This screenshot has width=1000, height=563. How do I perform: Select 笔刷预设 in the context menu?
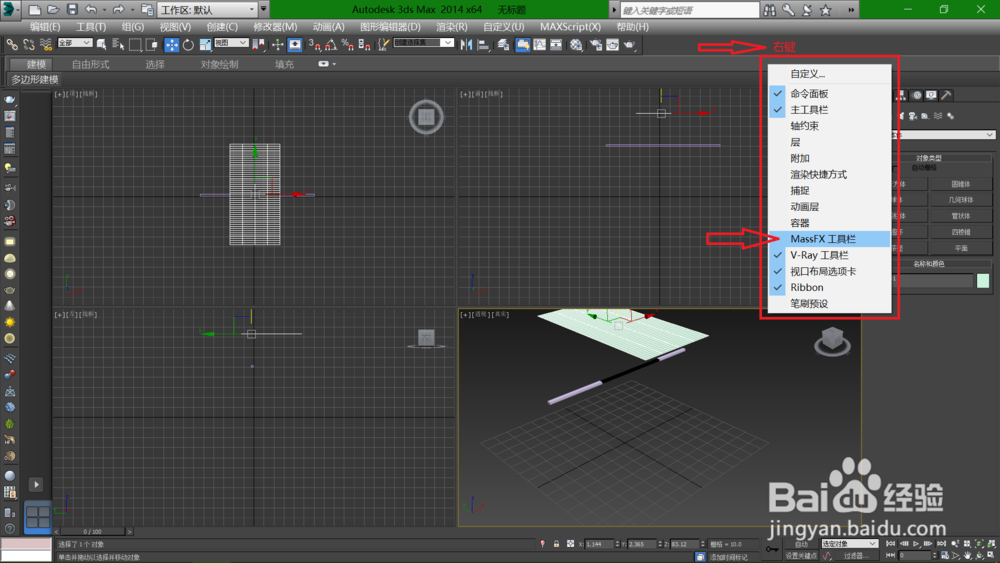[829, 303]
